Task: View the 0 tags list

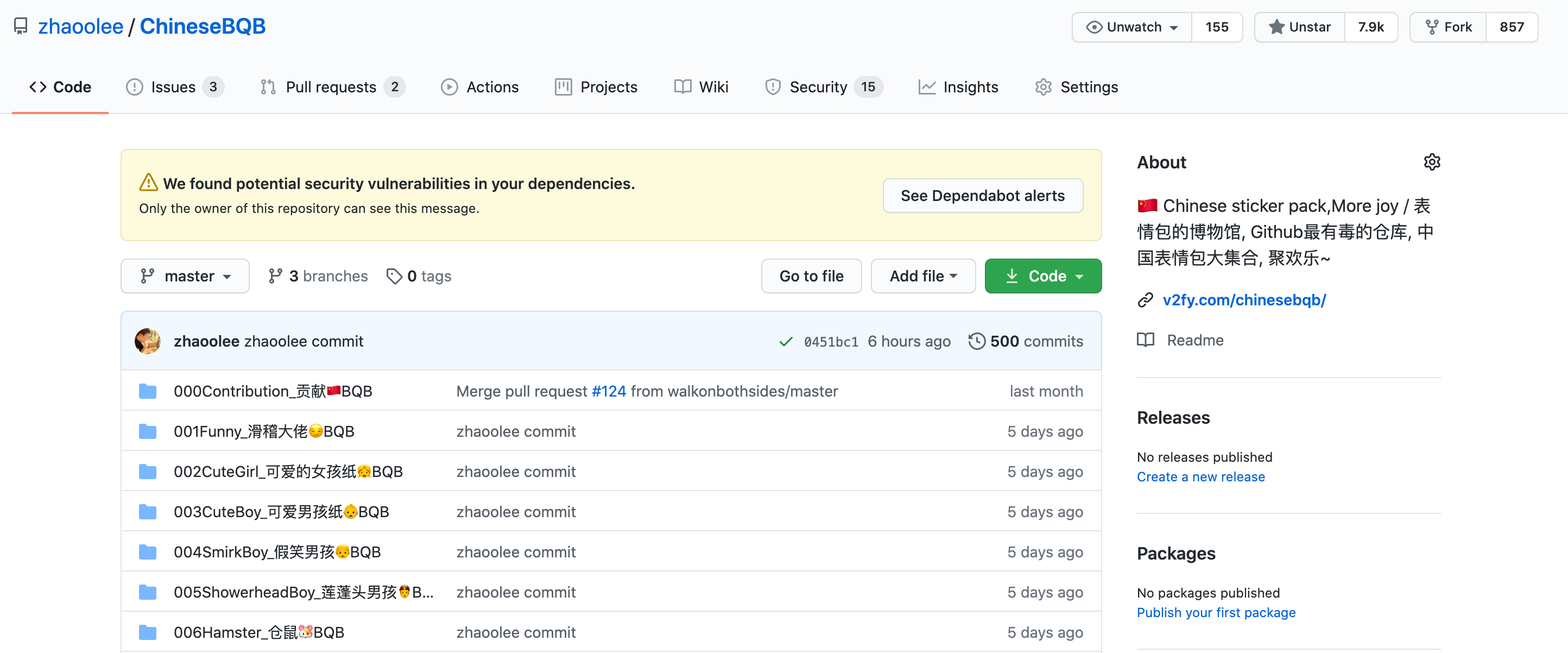Action: (419, 276)
